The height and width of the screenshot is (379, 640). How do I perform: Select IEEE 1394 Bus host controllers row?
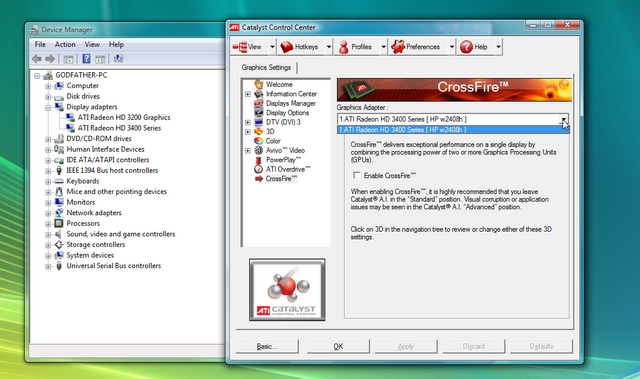[112, 171]
